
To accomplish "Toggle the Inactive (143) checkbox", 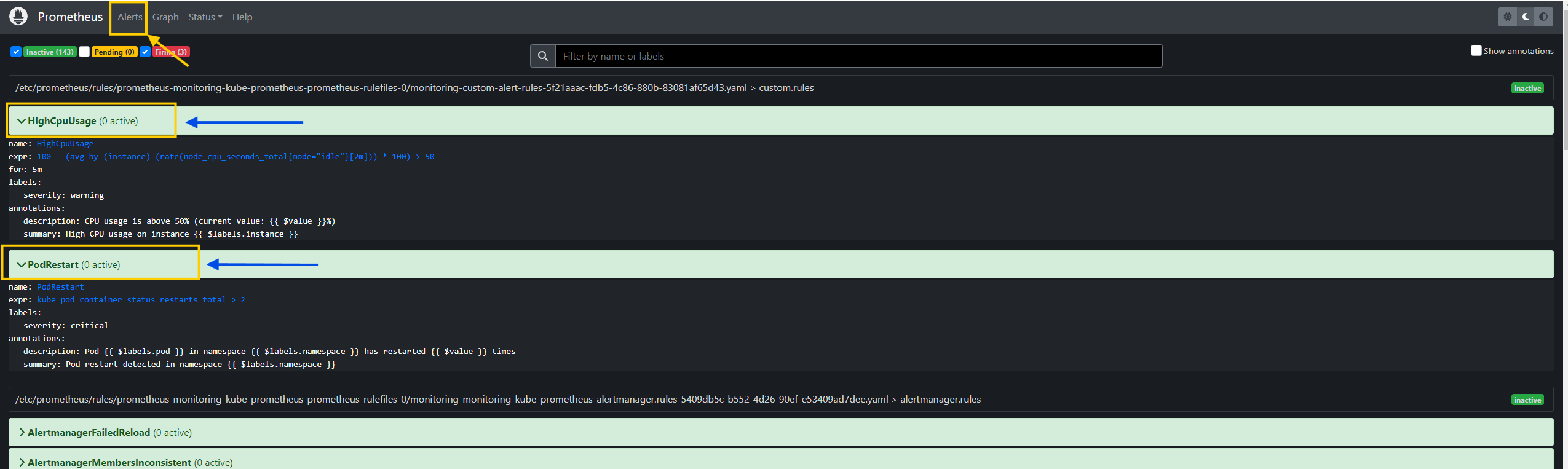I will [x=16, y=52].
